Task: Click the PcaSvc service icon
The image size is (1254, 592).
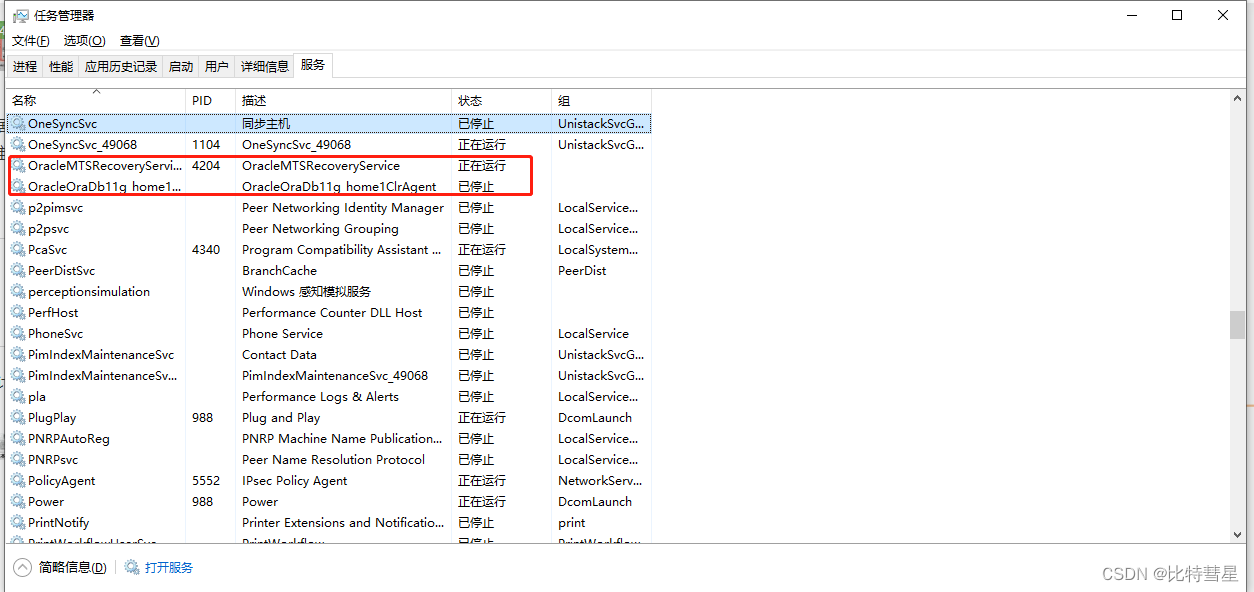Action: coord(18,250)
